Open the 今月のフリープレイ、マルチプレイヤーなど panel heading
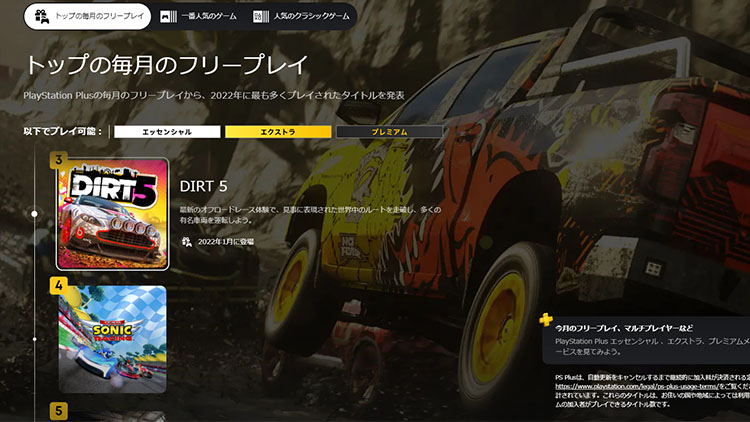The height and width of the screenshot is (422, 750). point(624,328)
